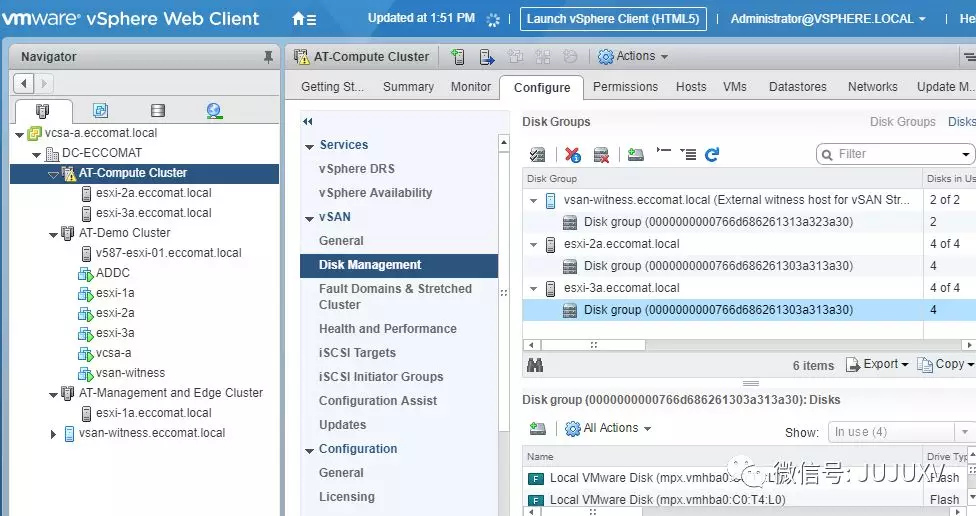
Task: Open Fault Domains & Stretched Cluster
Action: coord(395,297)
